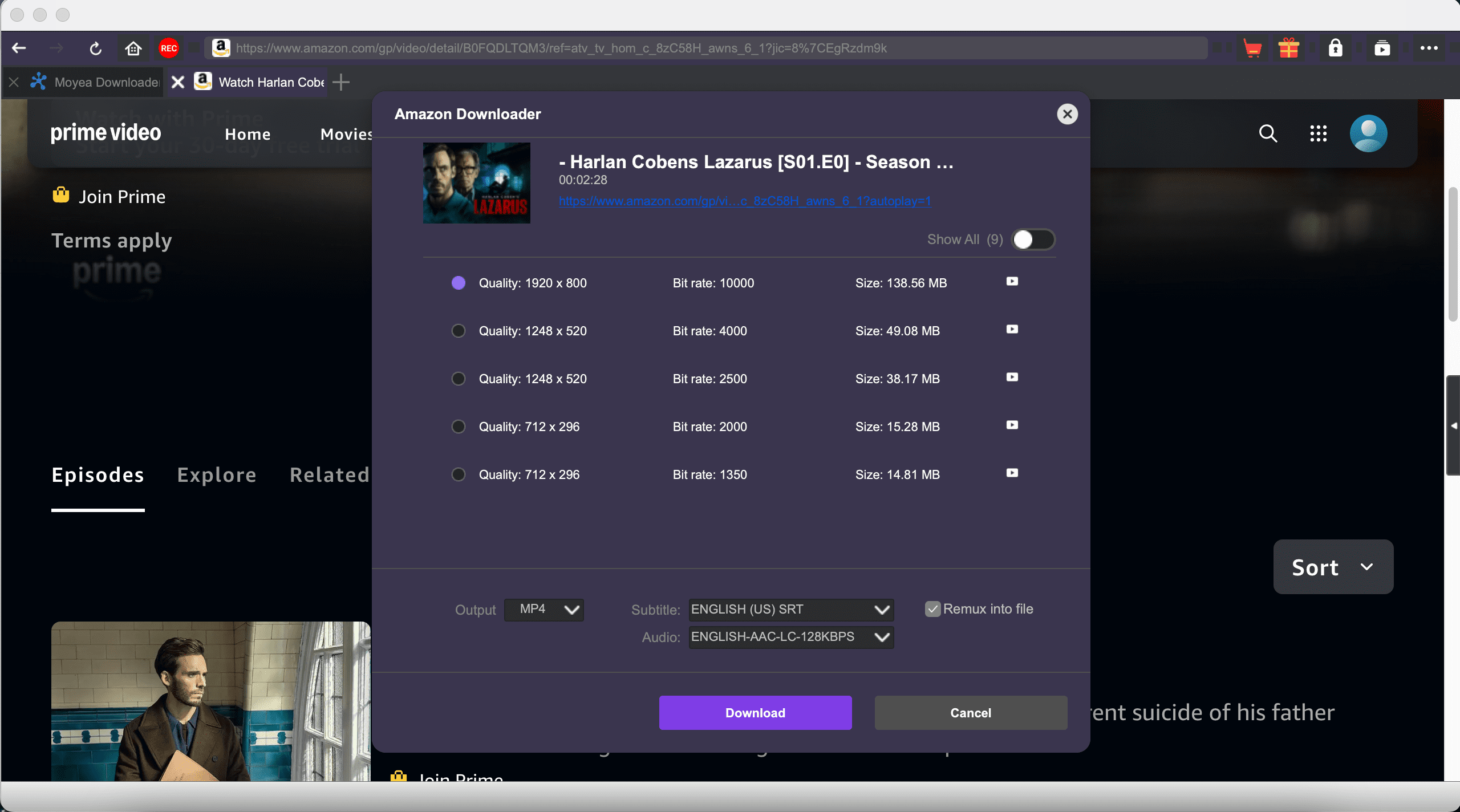The height and width of the screenshot is (812, 1460).
Task: Click the gift box icon
Action: click(x=1288, y=48)
